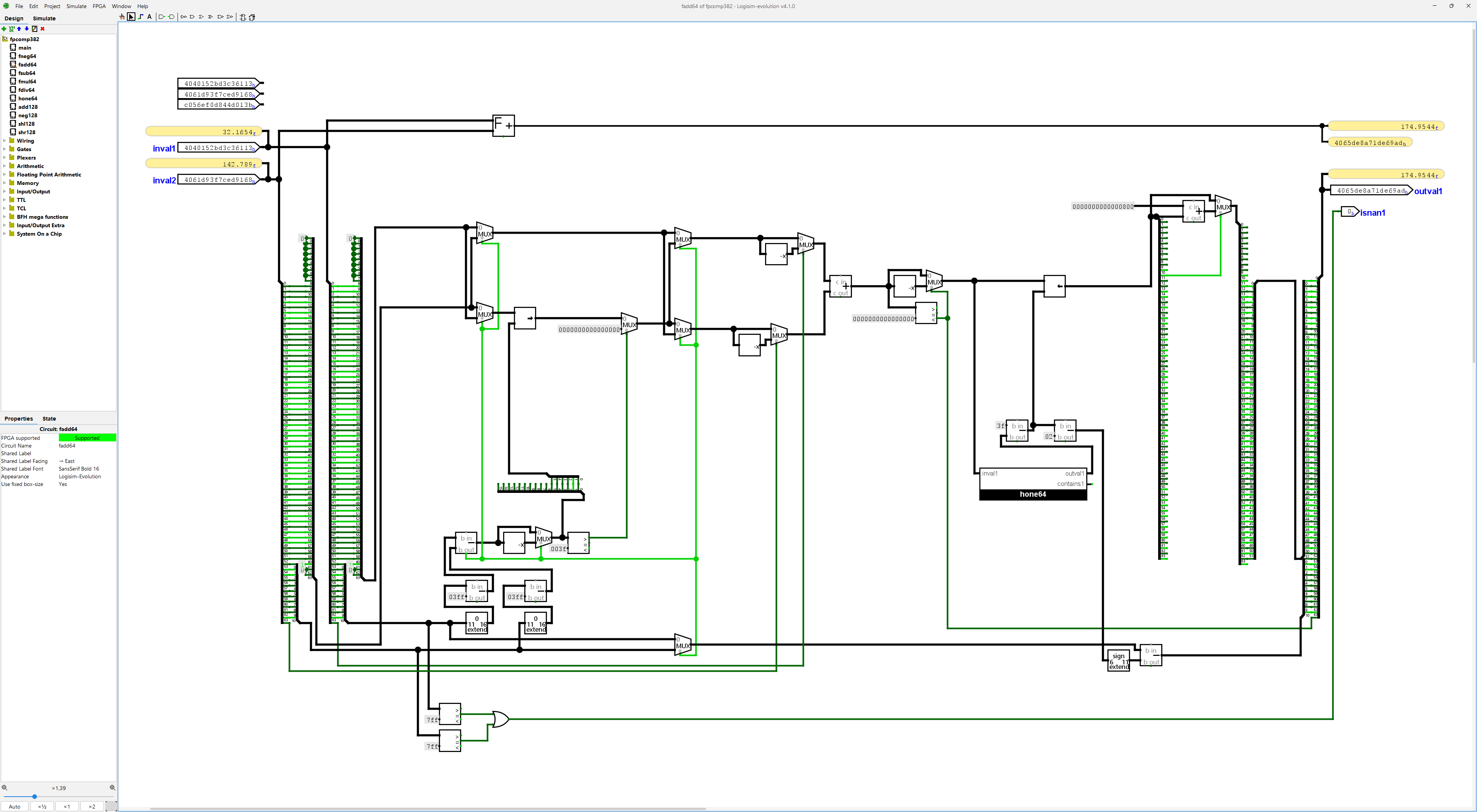This screenshot has width=1477, height=812.
Task: Open the Help menu
Action: (143, 6)
